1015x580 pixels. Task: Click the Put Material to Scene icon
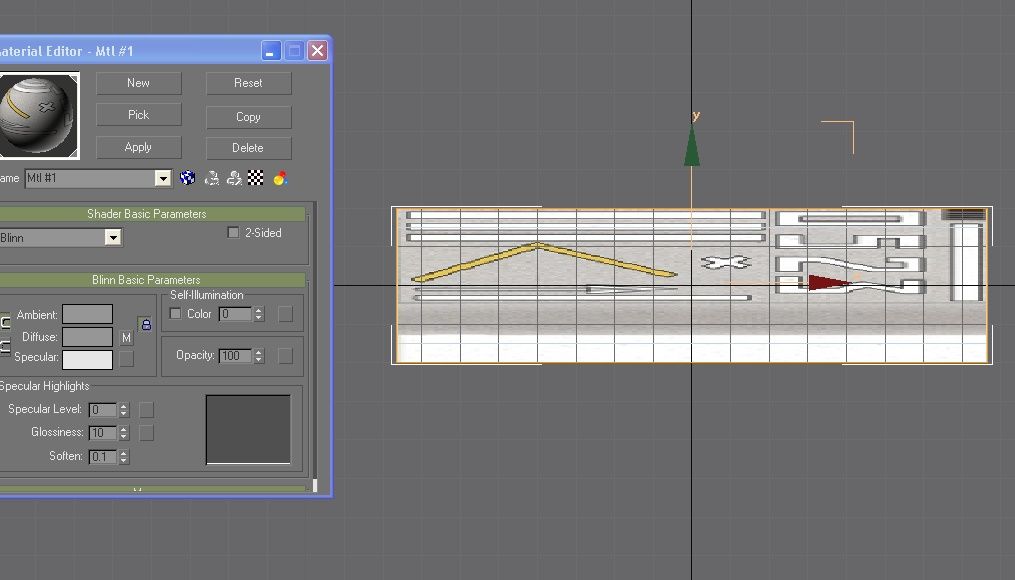(212, 178)
